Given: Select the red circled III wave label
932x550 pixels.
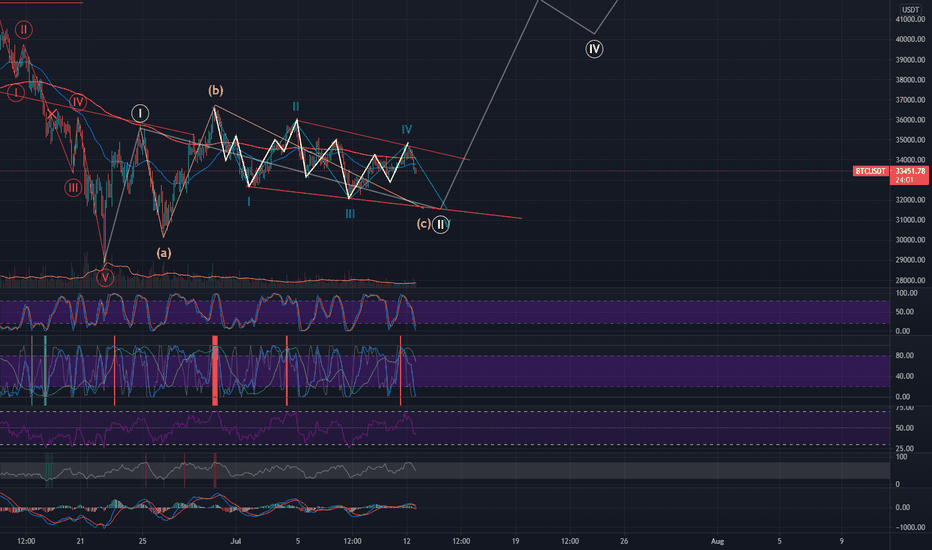Looking at the screenshot, I should [x=73, y=188].
